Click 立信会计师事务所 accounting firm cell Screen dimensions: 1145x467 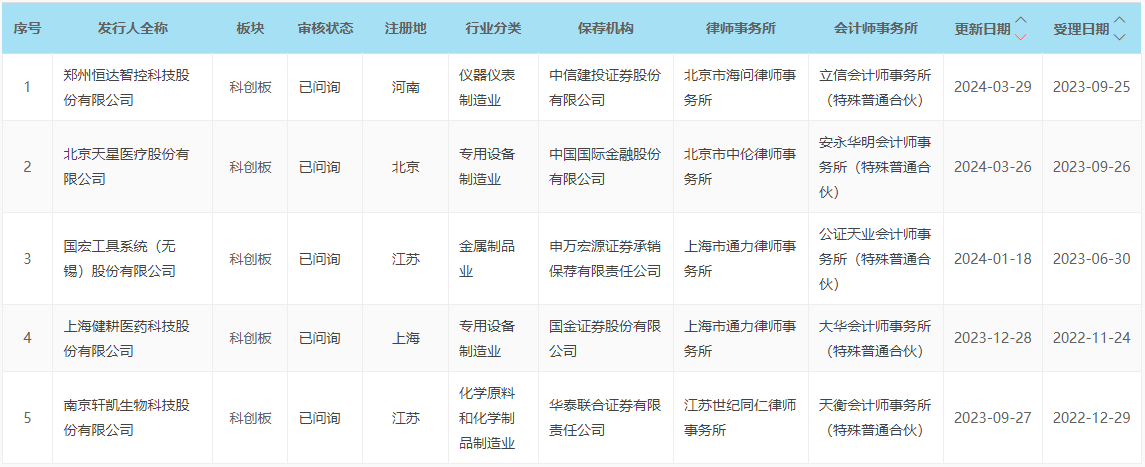coord(876,88)
